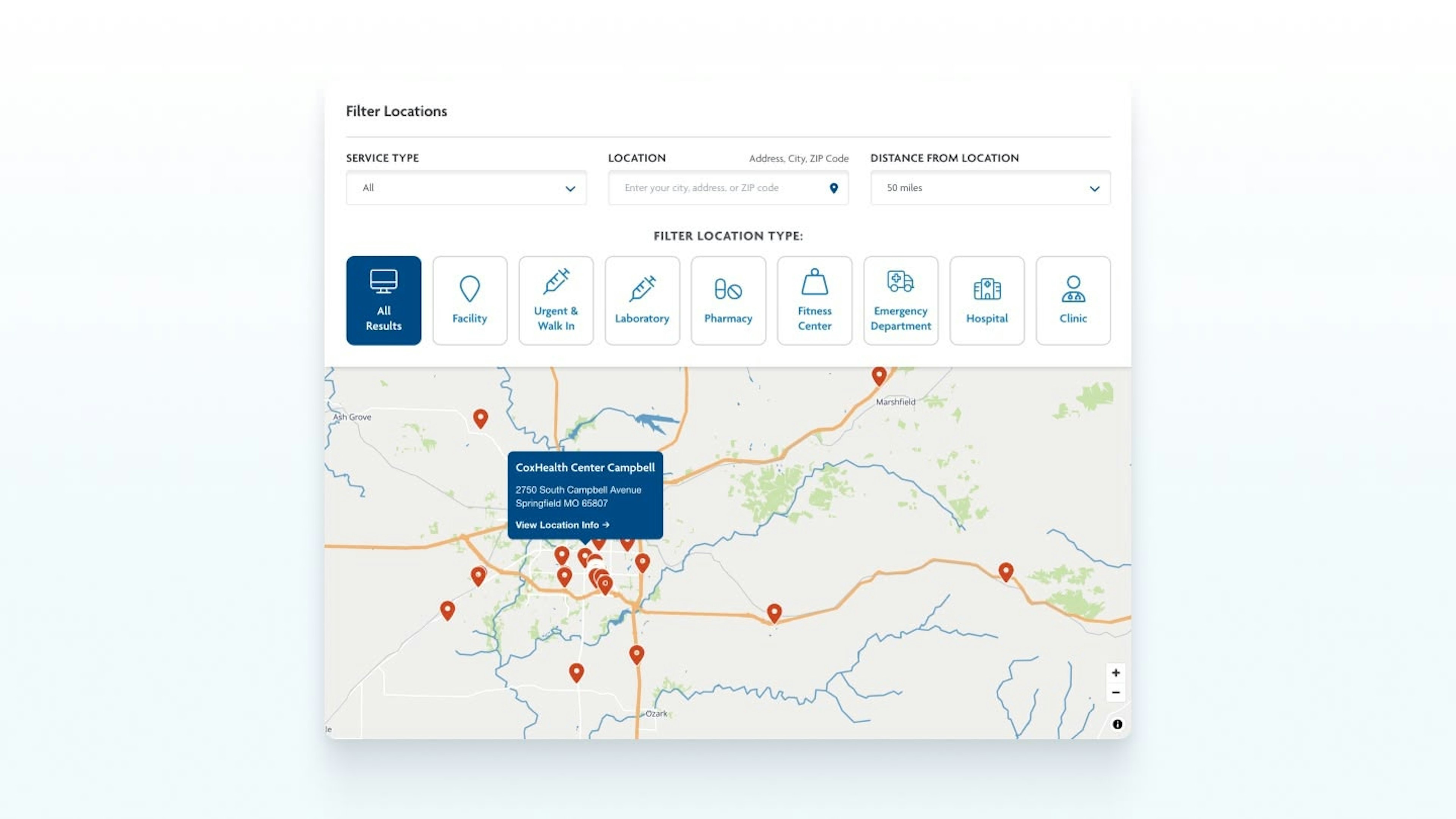This screenshot has height=819, width=1456.
Task: Zoom out of the map
Action: [x=1115, y=692]
